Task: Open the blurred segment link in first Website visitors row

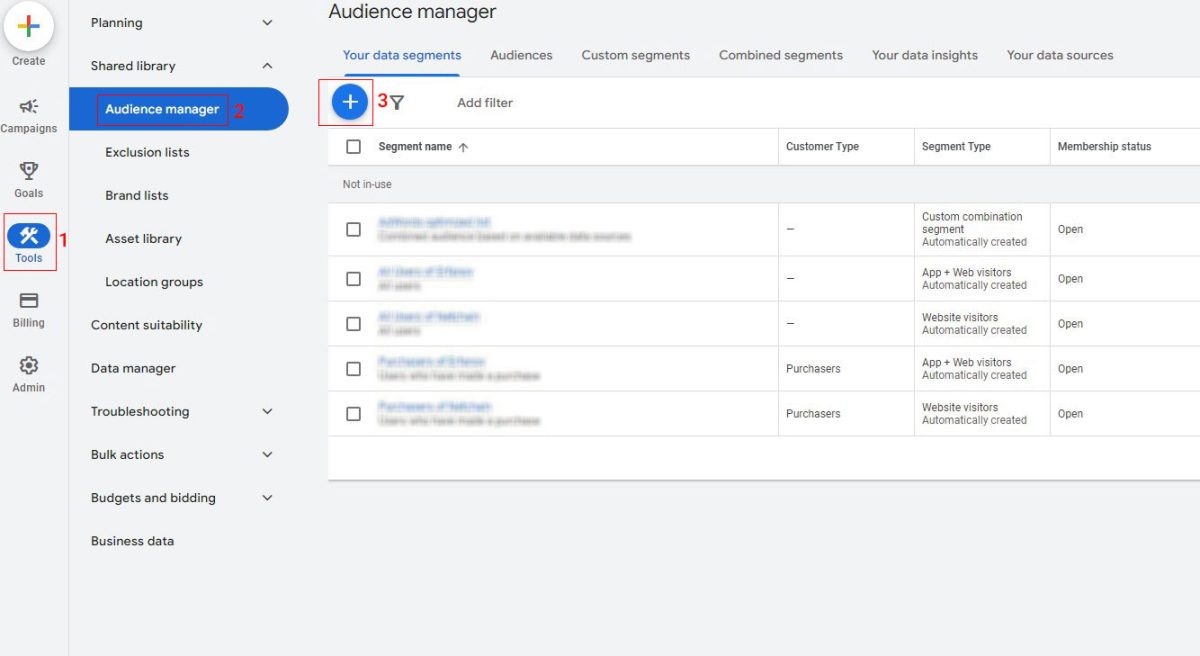Action: coord(429,317)
